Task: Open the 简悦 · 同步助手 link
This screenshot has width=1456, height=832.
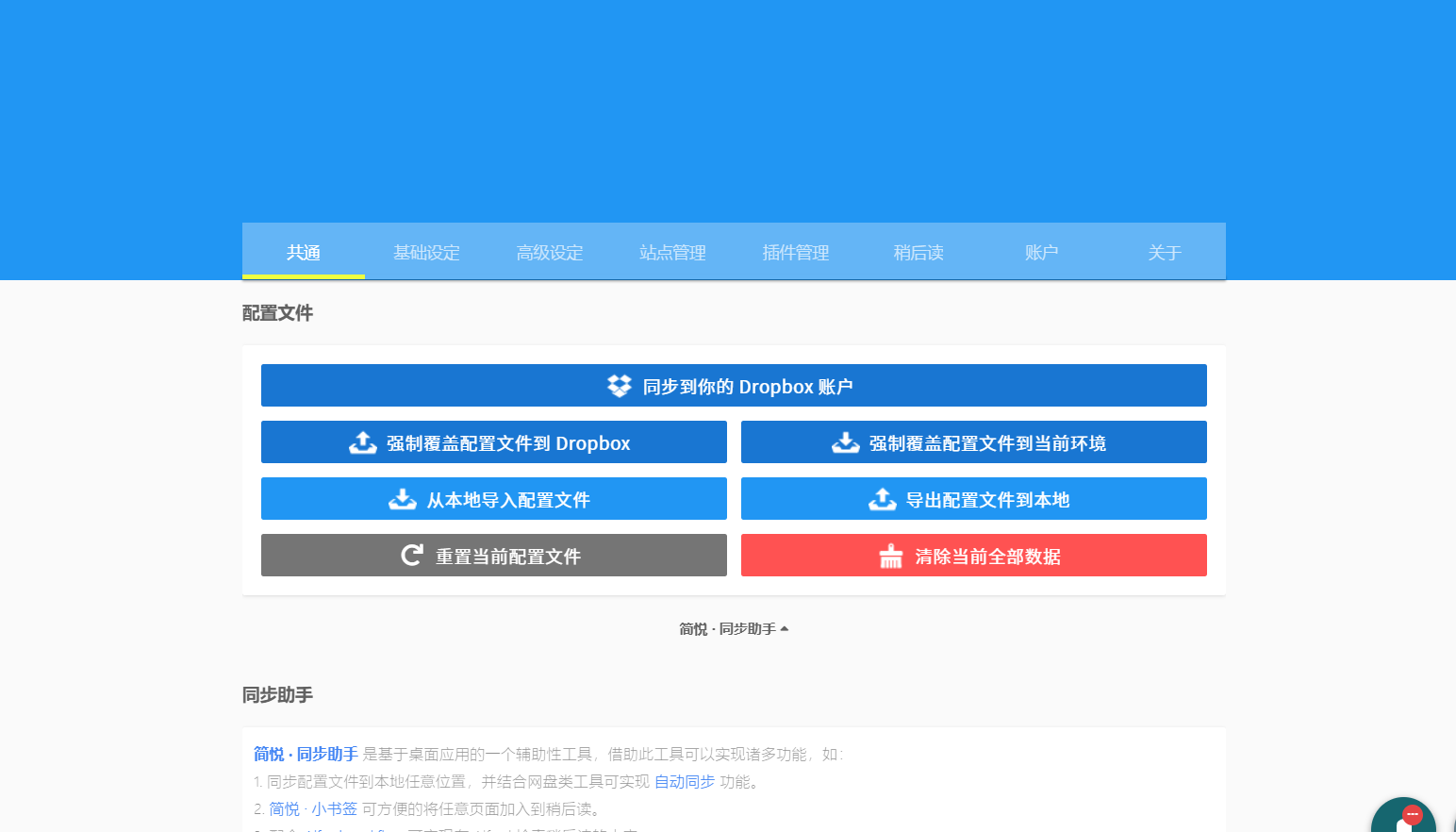Action: 304,754
